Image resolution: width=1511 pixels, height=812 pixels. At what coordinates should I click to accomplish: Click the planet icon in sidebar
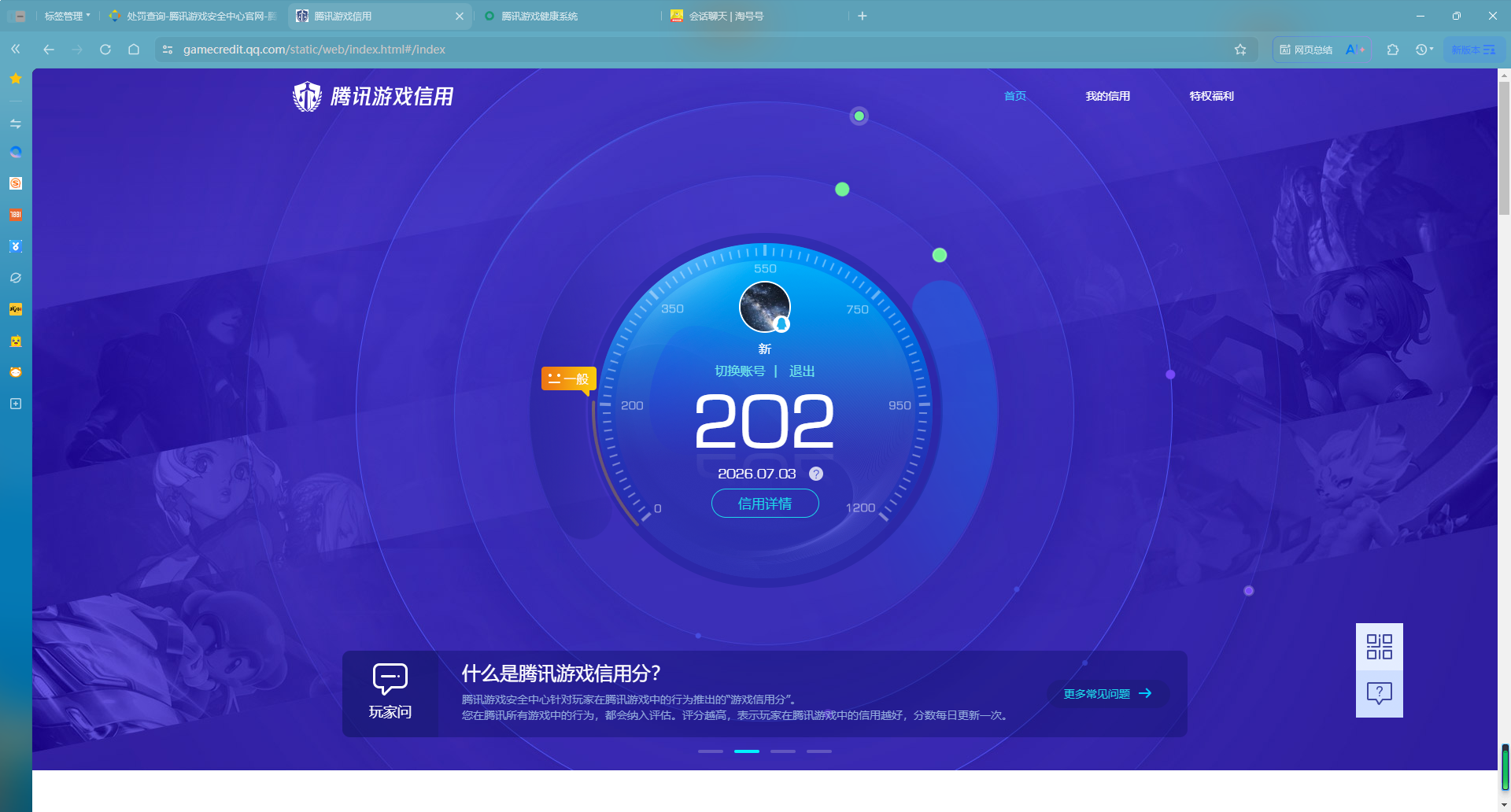point(16,278)
